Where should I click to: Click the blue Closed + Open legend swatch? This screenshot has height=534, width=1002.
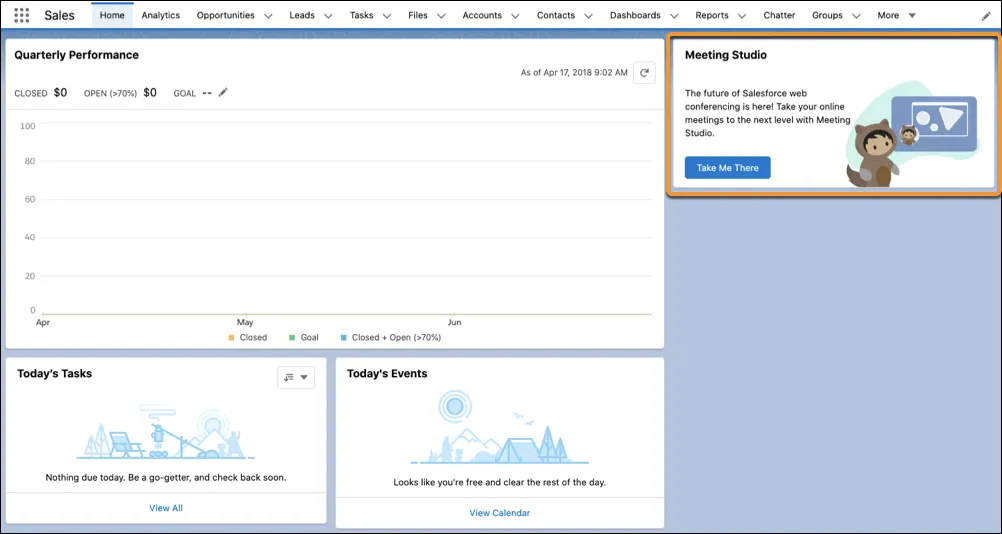tap(344, 337)
